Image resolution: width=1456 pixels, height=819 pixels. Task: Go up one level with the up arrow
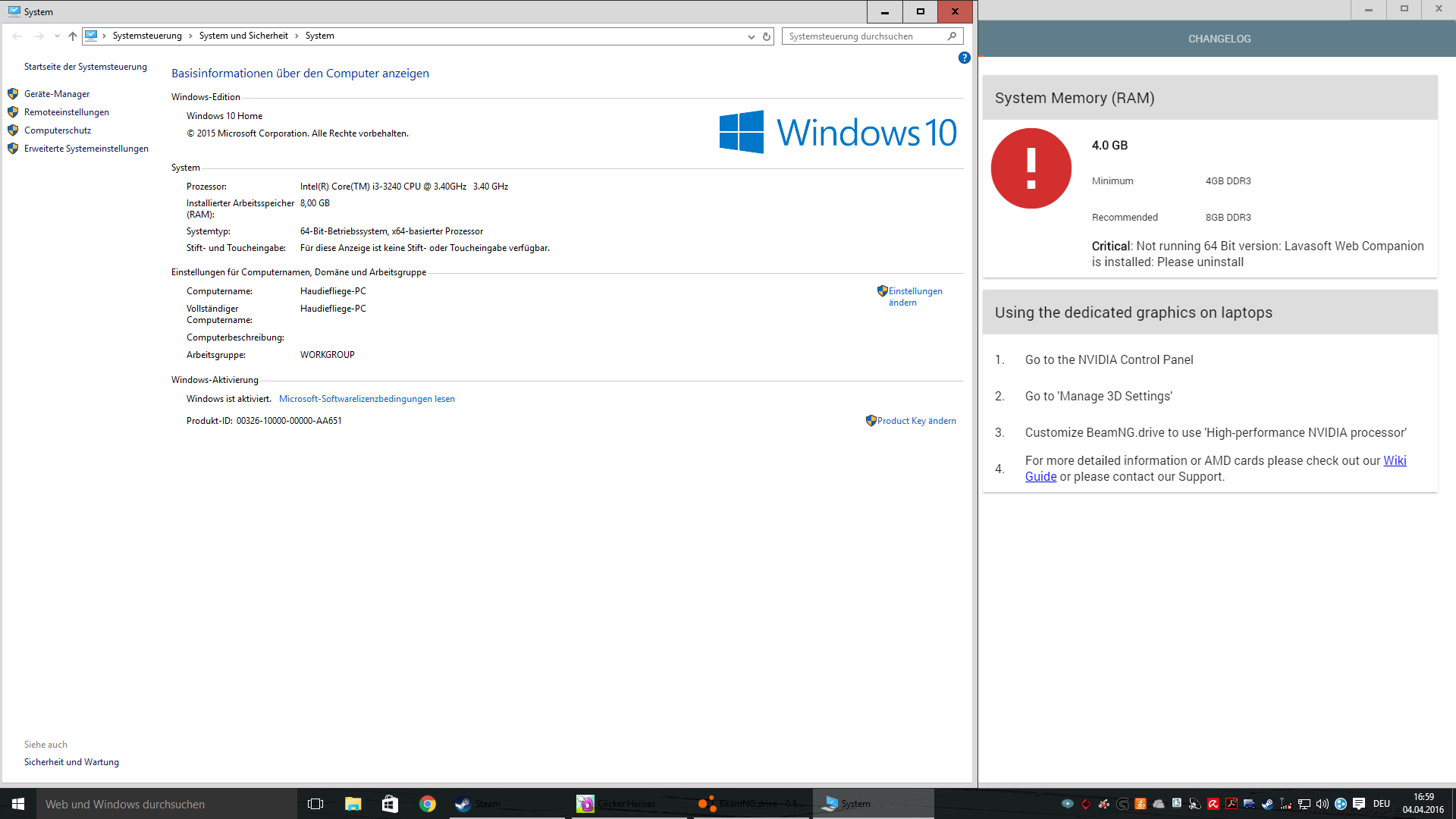[73, 36]
